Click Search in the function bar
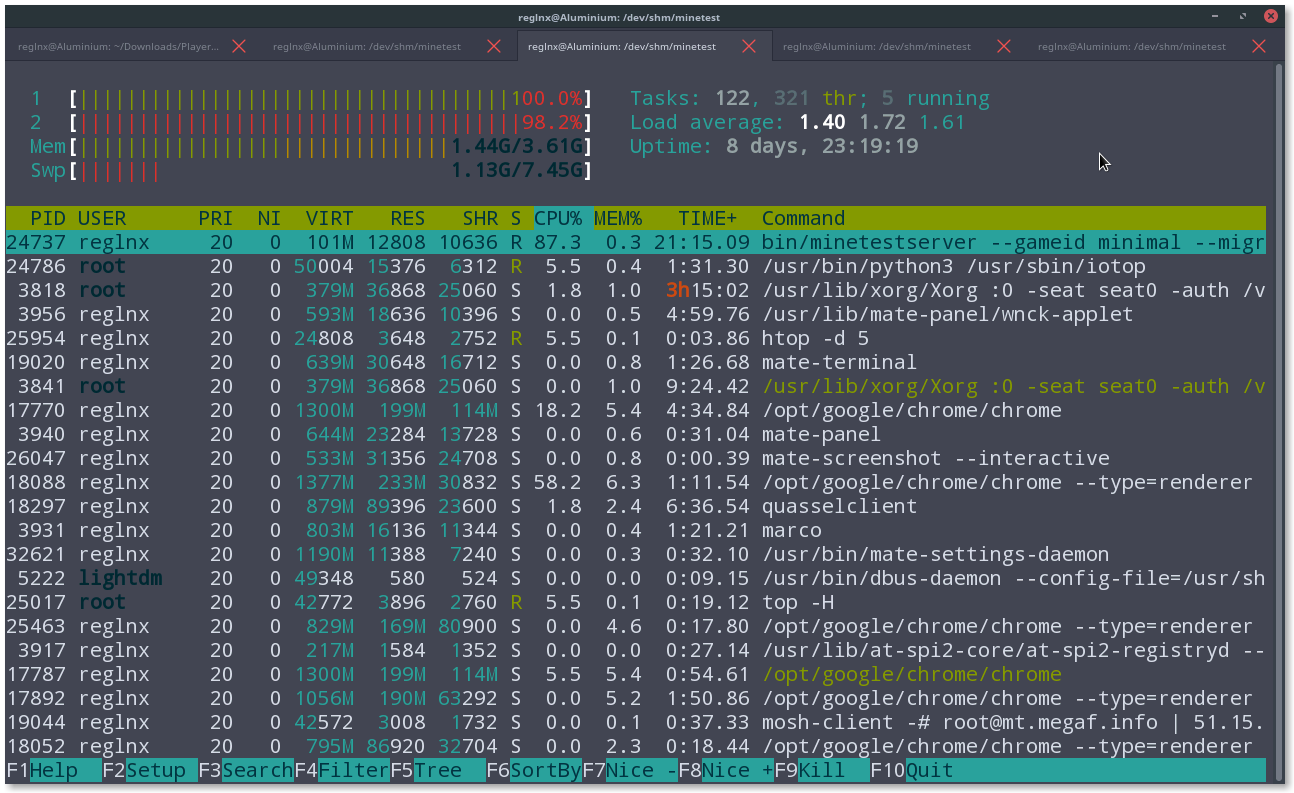This screenshot has height=793, width=1294. click(x=258, y=770)
